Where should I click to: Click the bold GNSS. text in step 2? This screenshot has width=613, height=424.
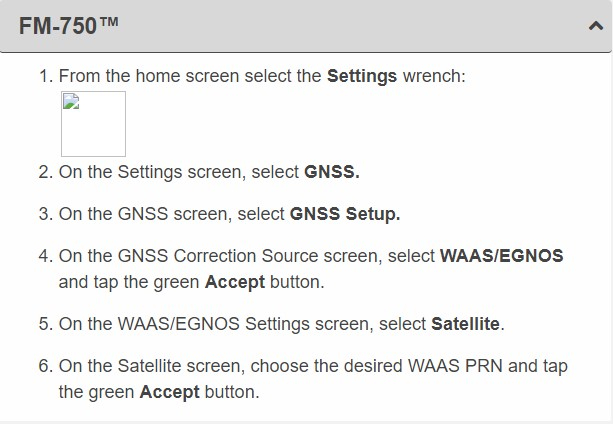pyautogui.click(x=332, y=172)
